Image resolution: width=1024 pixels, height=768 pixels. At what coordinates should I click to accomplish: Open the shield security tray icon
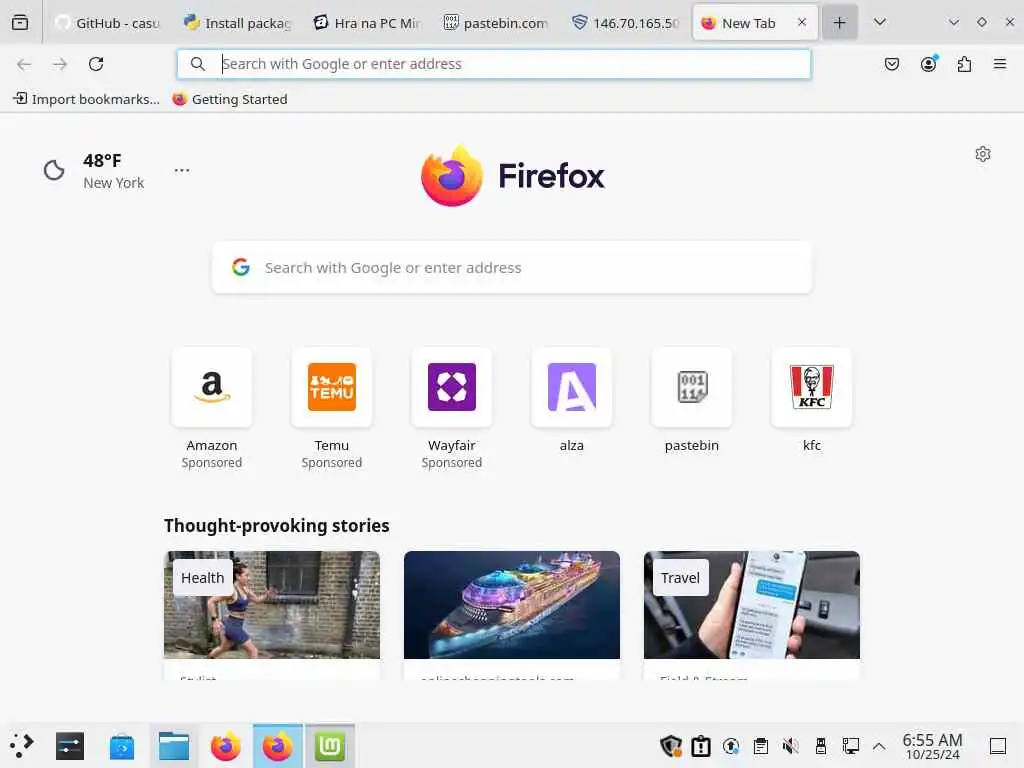[671, 746]
